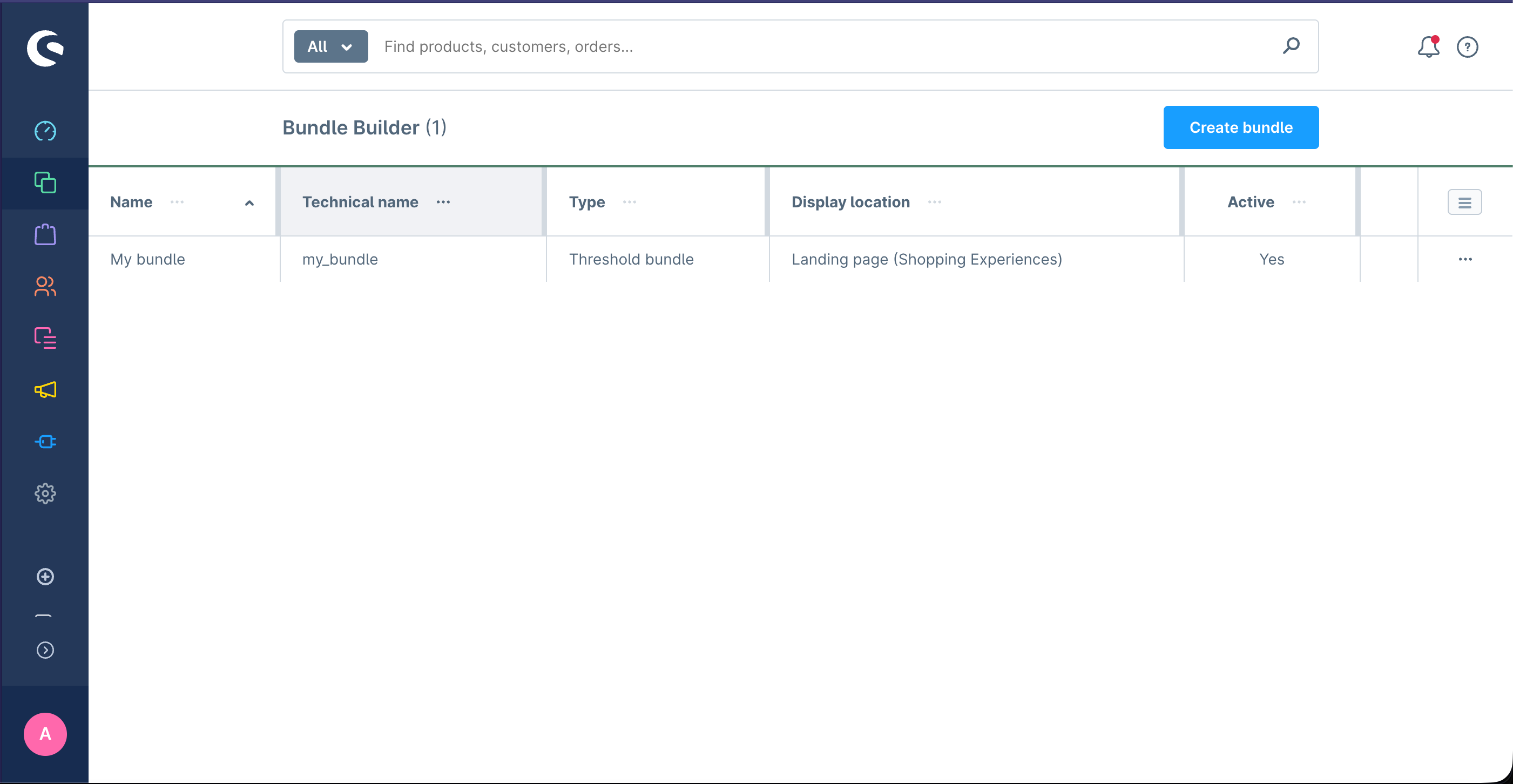Viewport: 1513px width, 784px height.
Task: Open the Extensions plug icon
Action: pyautogui.click(x=45, y=442)
